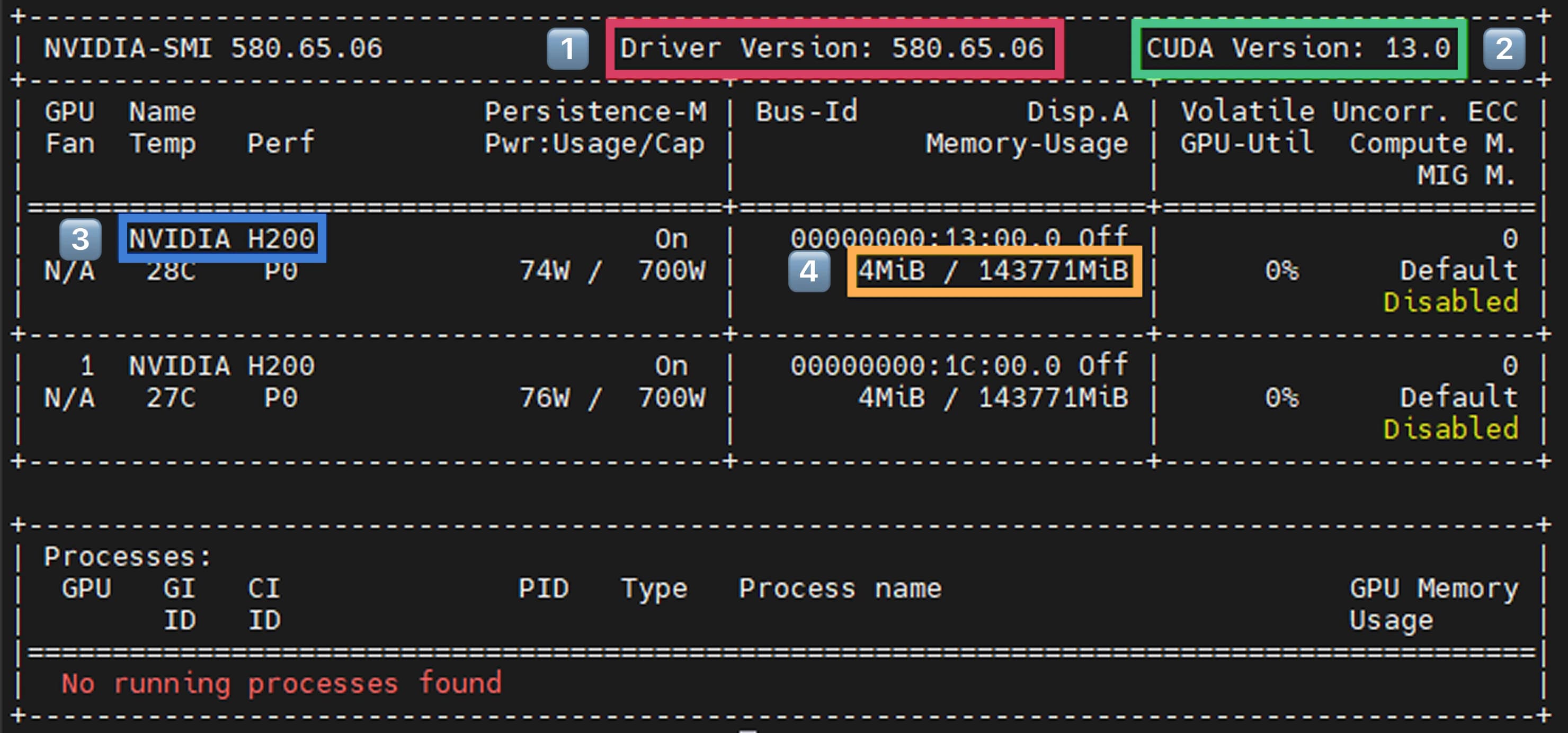
Task: Select the "Driver Version: 580.65.06" text
Action: point(832,48)
